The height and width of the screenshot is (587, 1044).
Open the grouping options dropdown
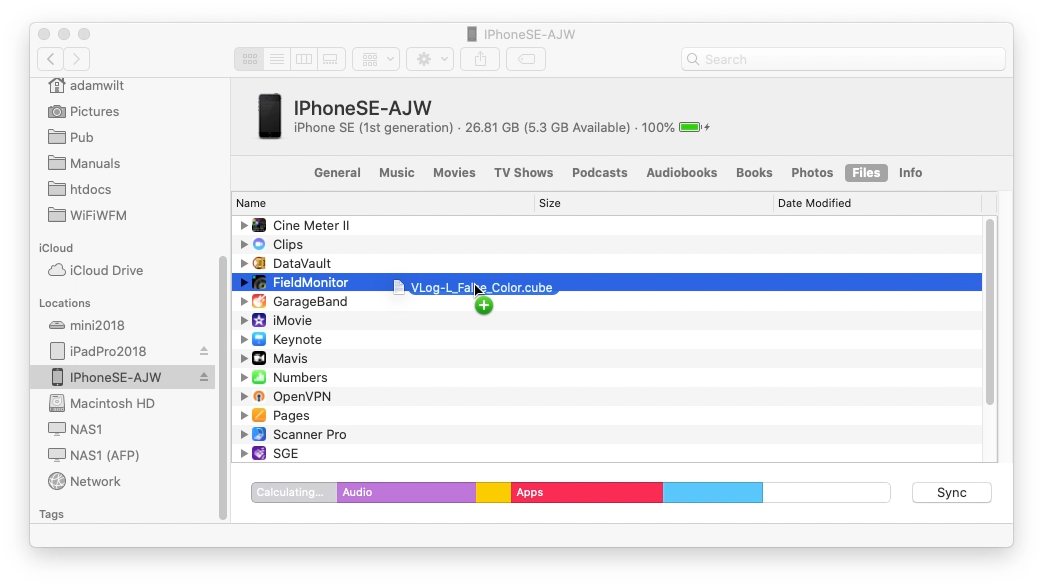pyautogui.click(x=376, y=58)
